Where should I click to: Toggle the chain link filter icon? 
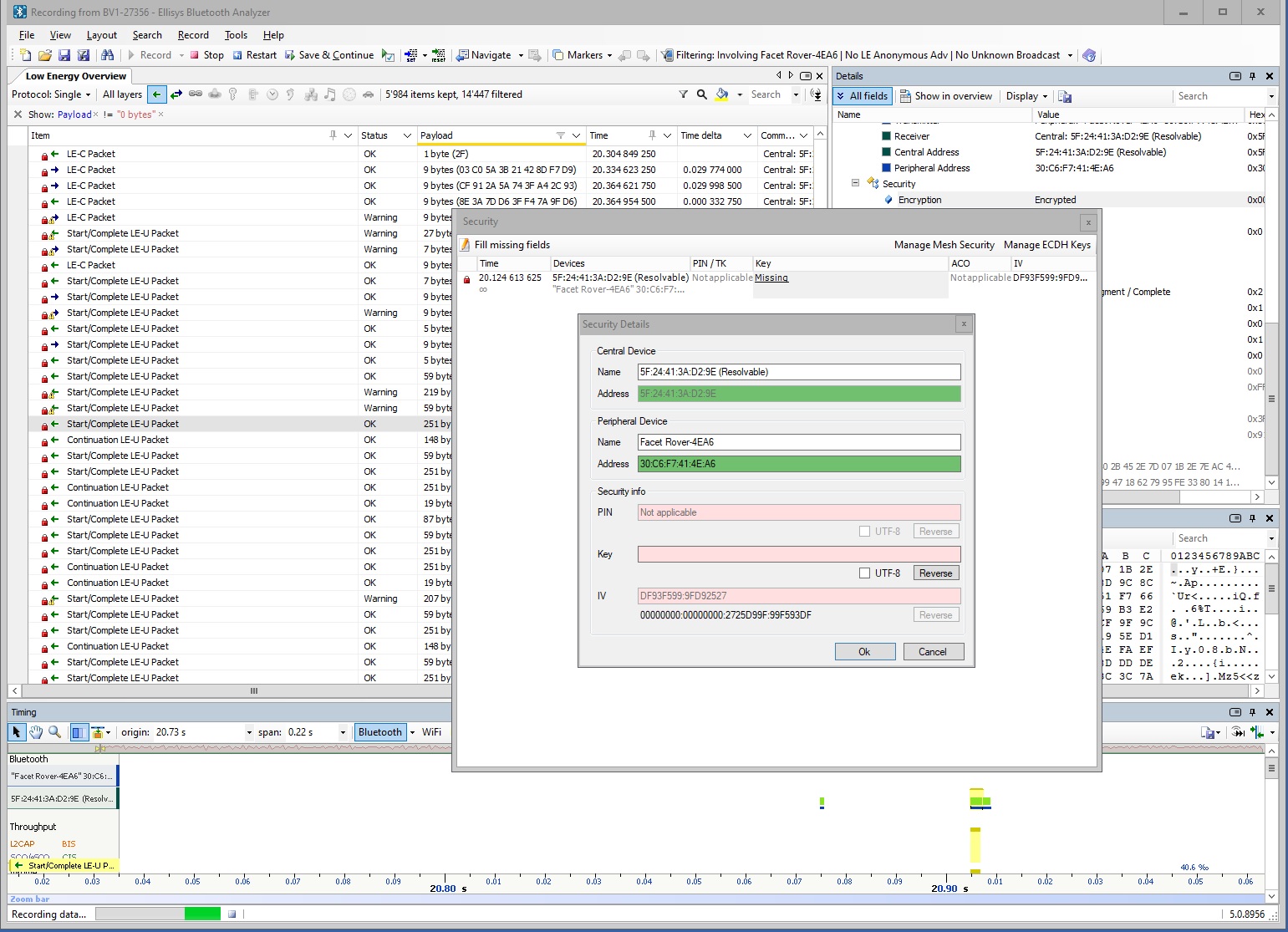click(x=195, y=94)
